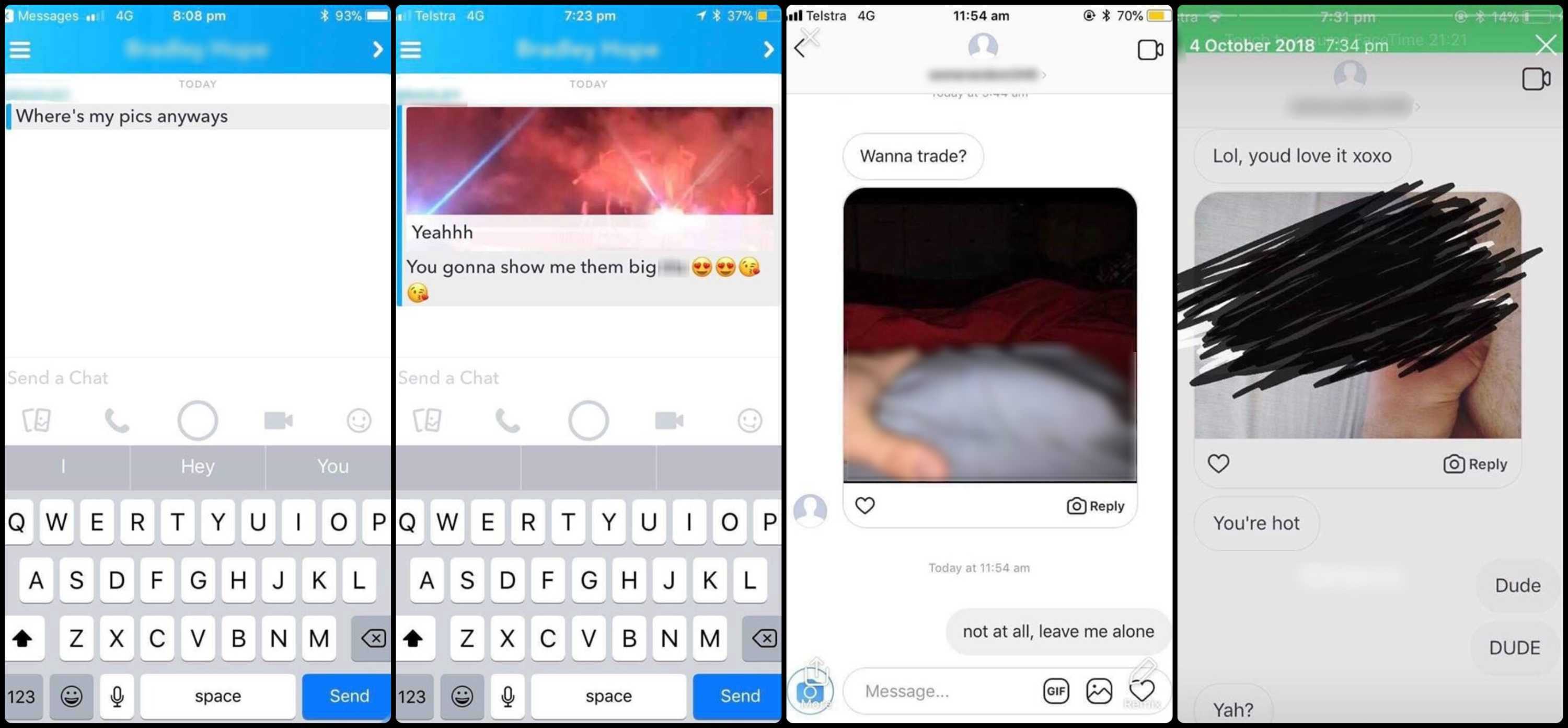Tap the phone call icon in Snapchat
Viewport: 1568px width, 728px height.
pyautogui.click(x=118, y=420)
